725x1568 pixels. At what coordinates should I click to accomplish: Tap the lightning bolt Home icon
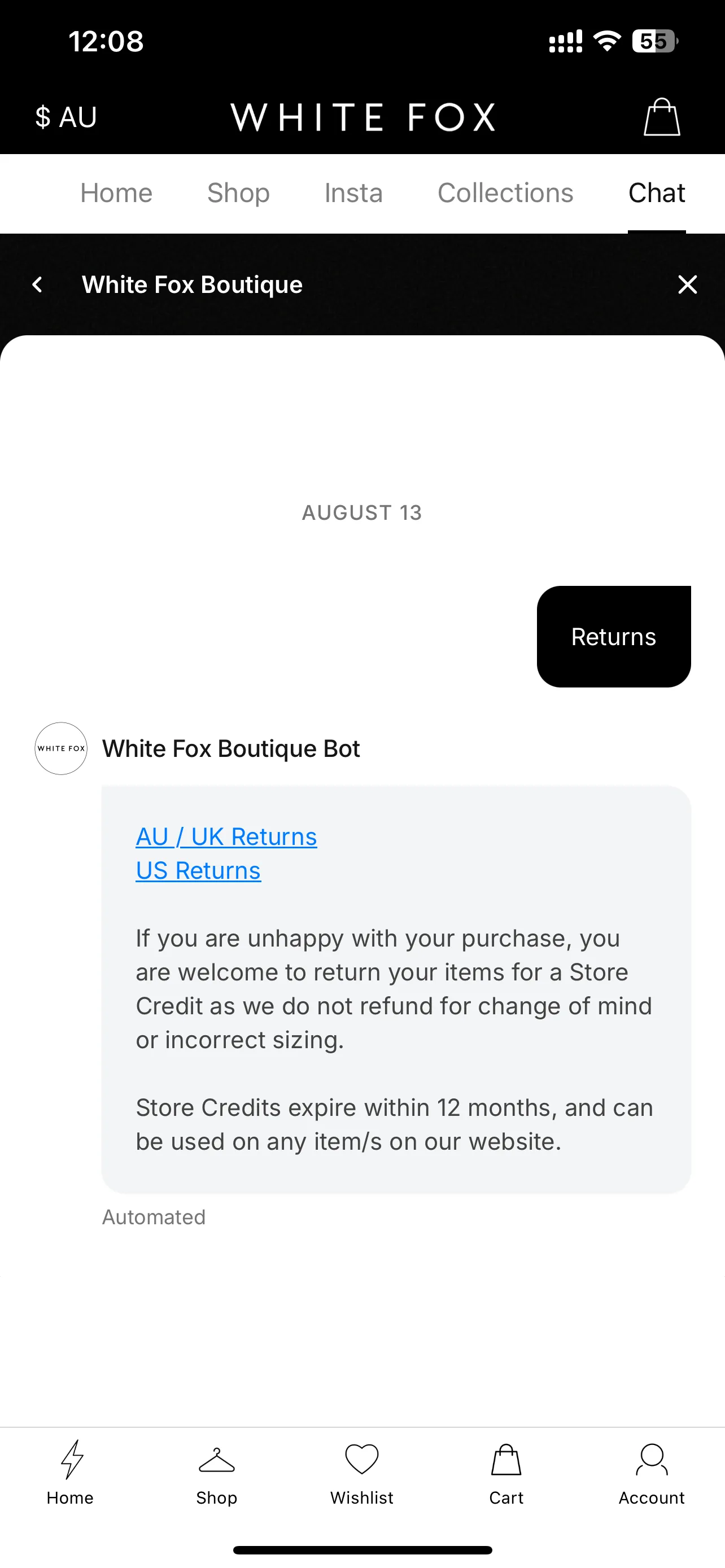[71, 1459]
